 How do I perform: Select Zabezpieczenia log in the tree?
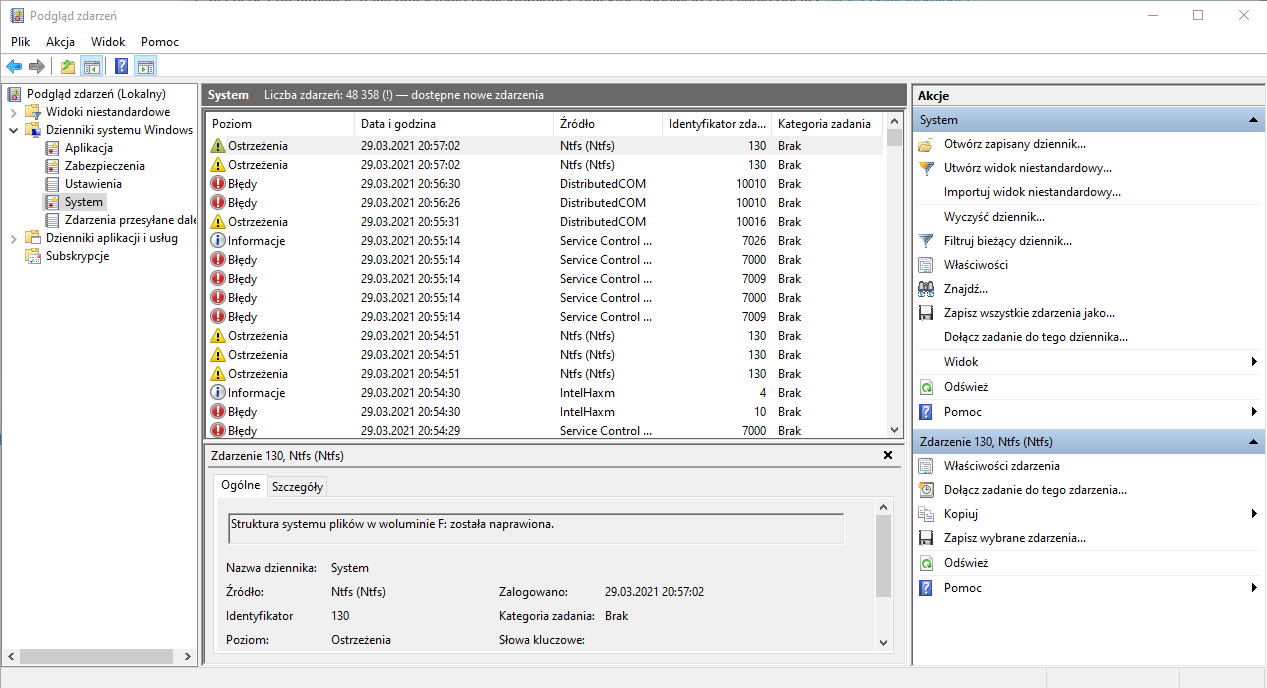point(104,166)
